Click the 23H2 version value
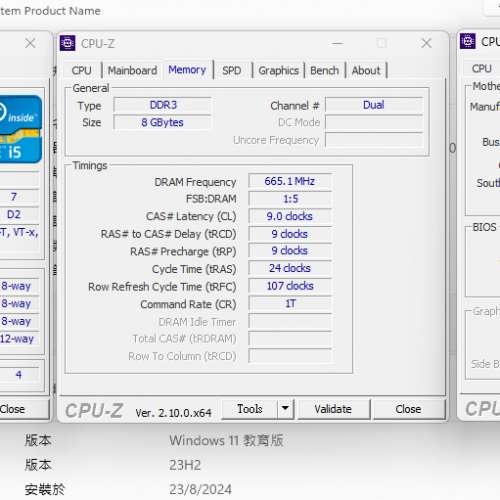Image resolution: width=500 pixels, height=500 pixels. click(185, 465)
